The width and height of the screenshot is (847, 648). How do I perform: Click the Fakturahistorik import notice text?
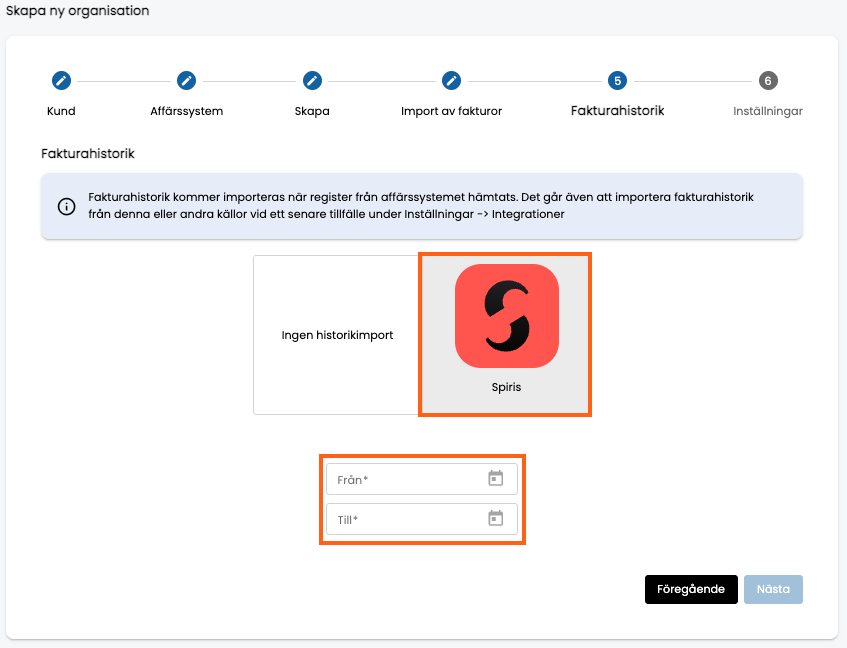421,206
